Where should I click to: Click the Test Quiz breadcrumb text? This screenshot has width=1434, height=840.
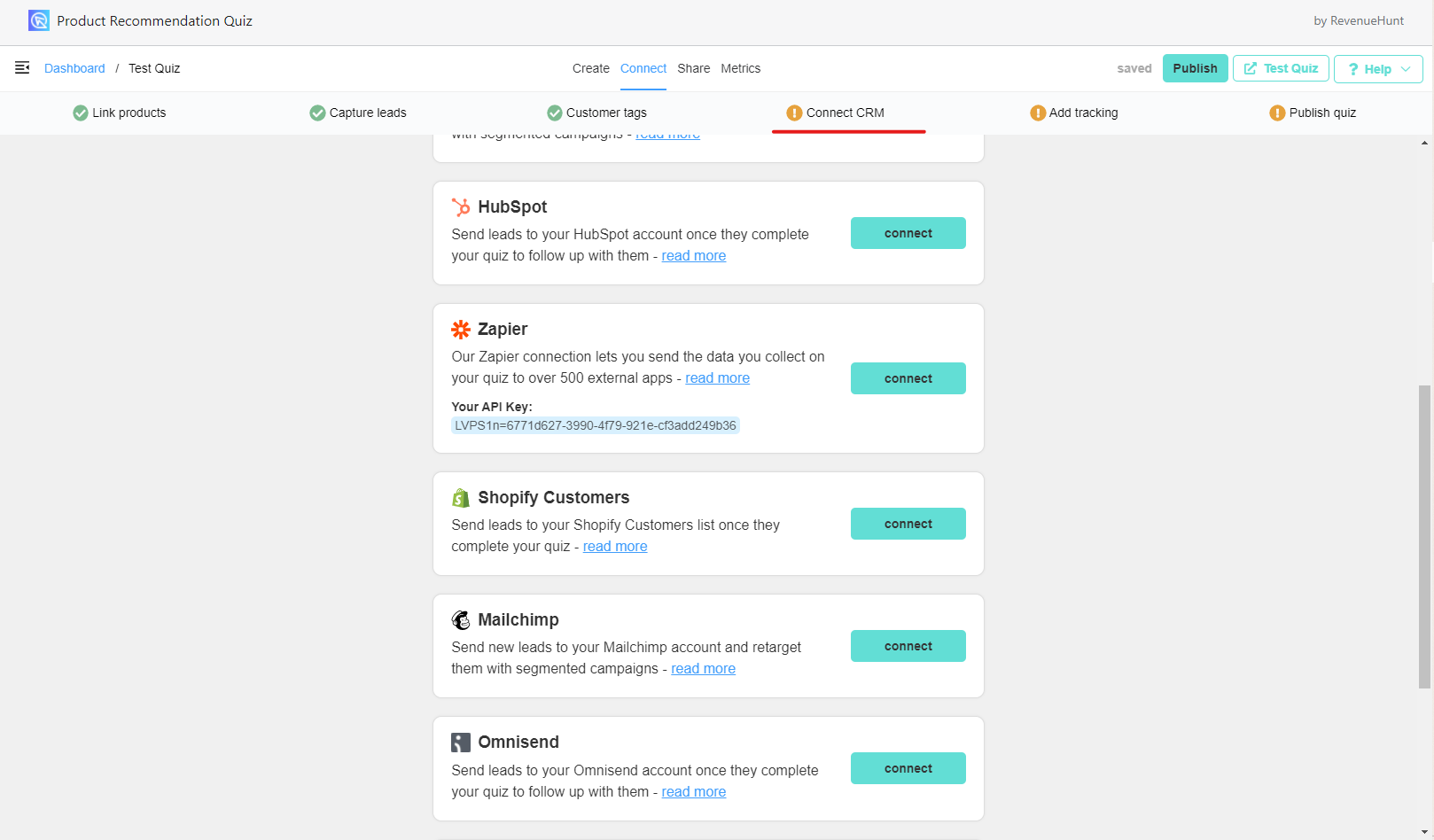(154, 68)
